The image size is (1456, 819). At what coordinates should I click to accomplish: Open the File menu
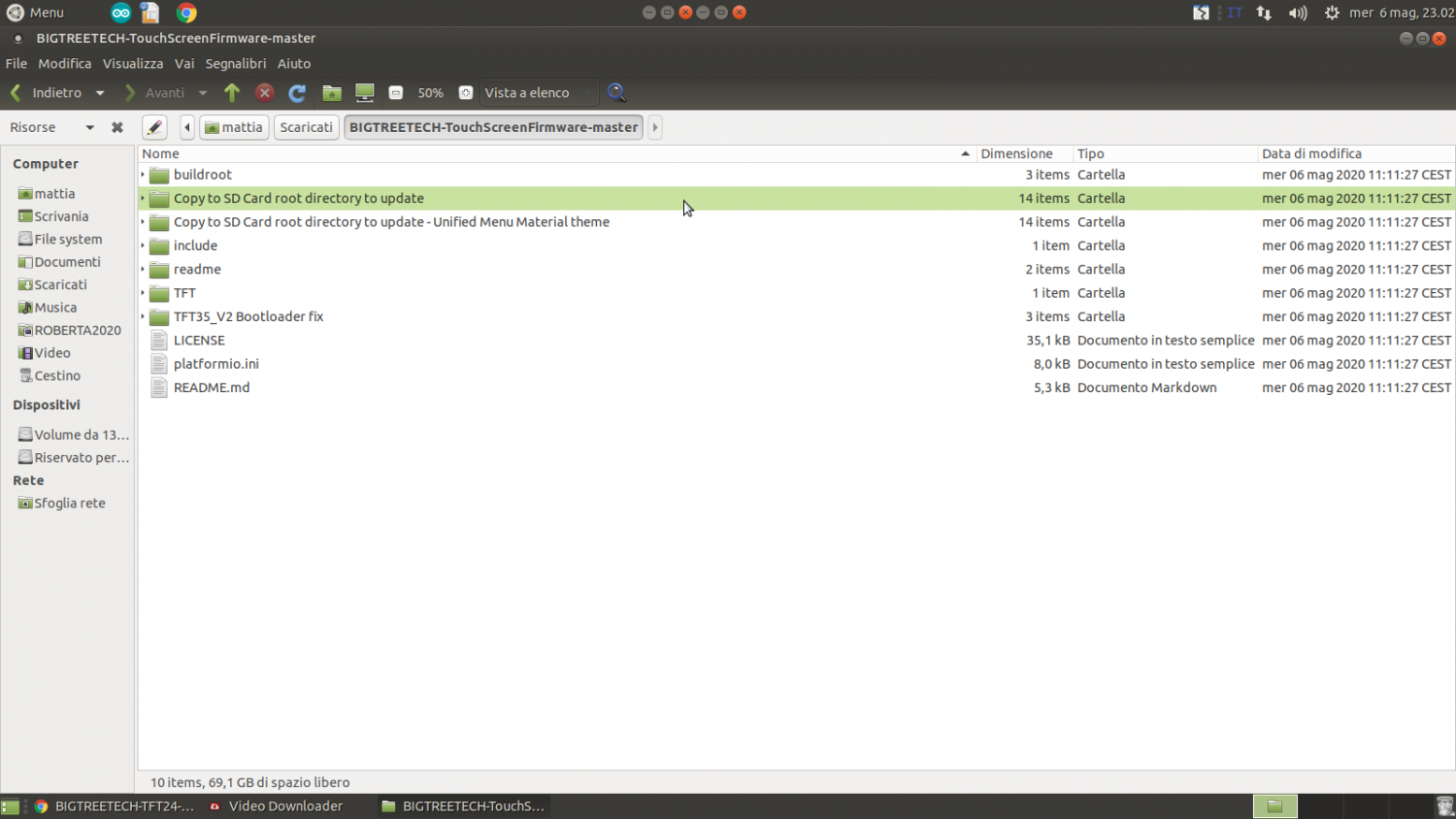[x=17, y=63]
